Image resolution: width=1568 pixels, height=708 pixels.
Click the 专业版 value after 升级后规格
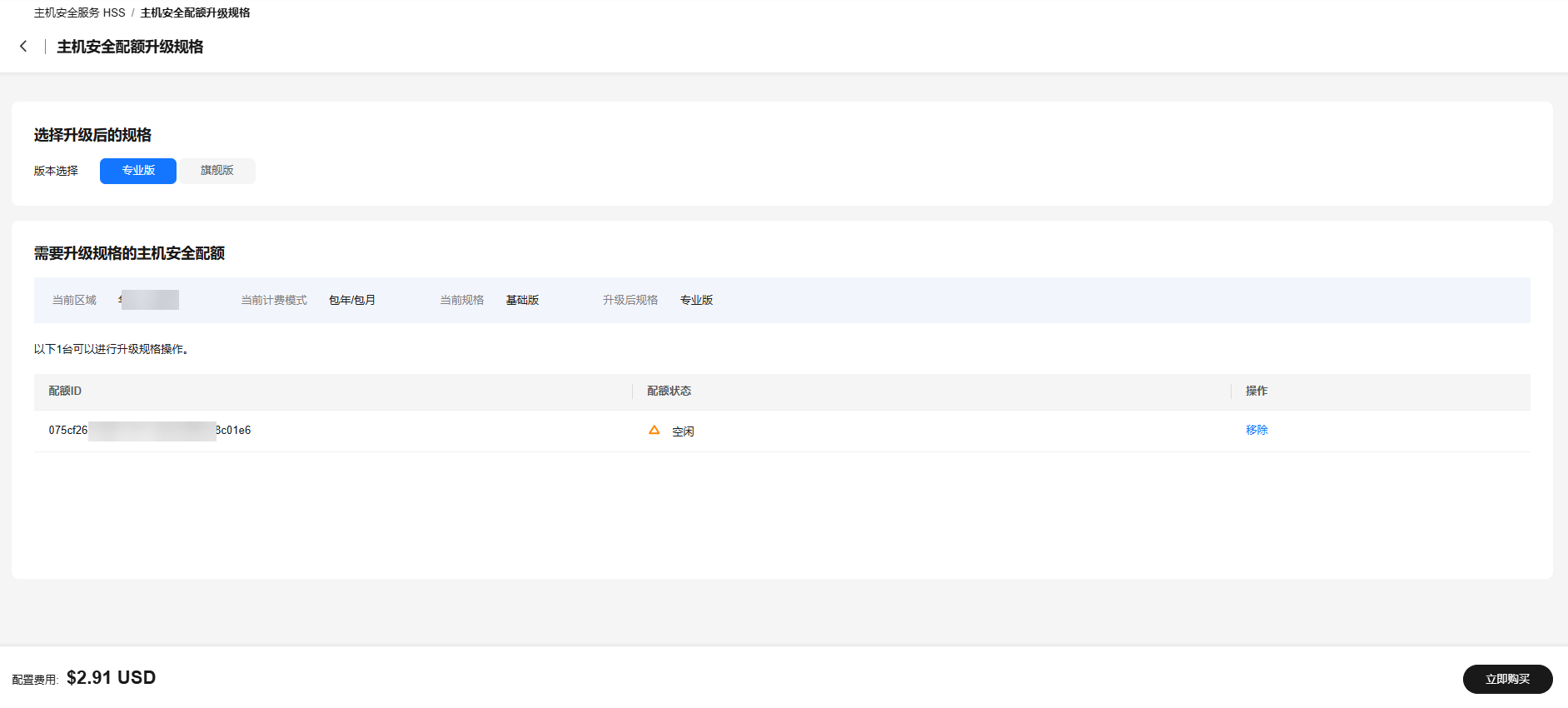pos(696,300)
